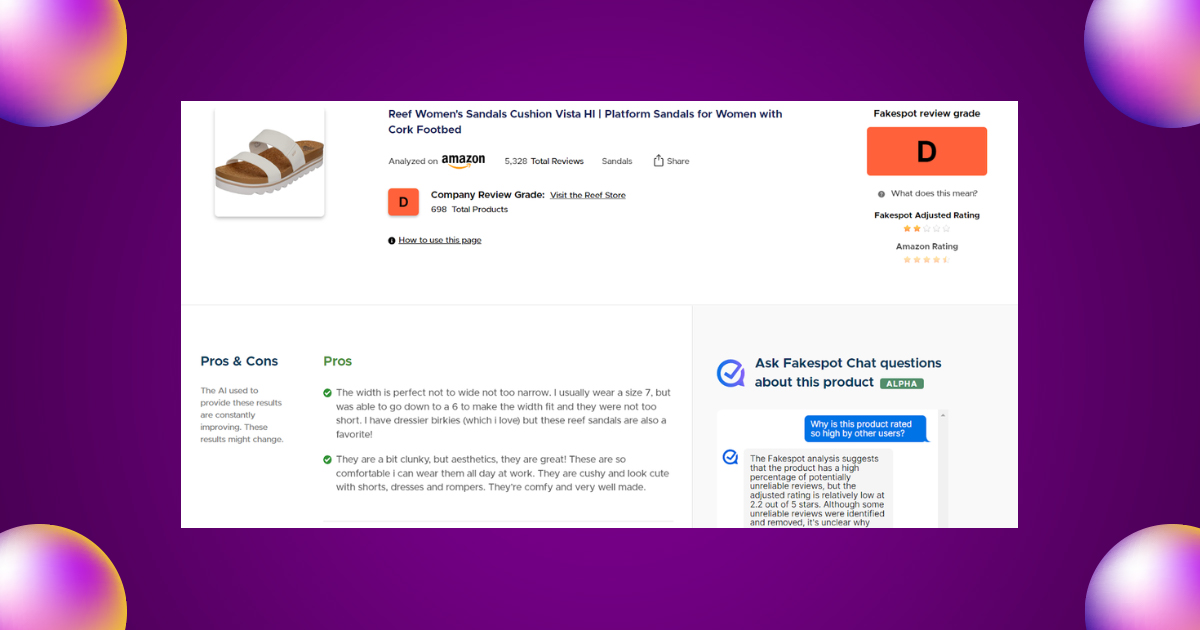Click the Fakespot review grade label
Image resolution: width=1200 pixels, height=630 pixels.
(927, 114)
